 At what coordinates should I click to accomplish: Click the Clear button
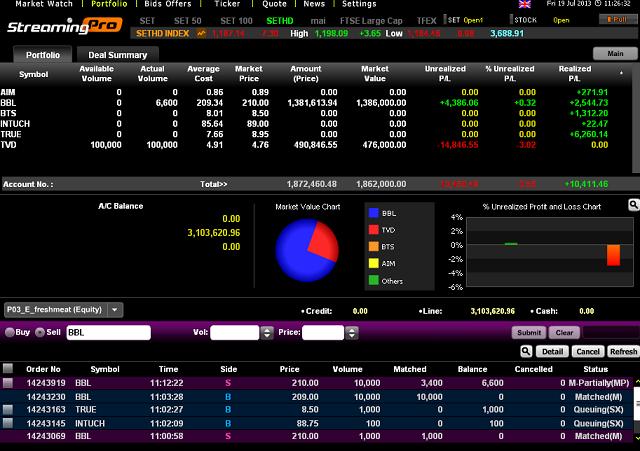point(564,333)
